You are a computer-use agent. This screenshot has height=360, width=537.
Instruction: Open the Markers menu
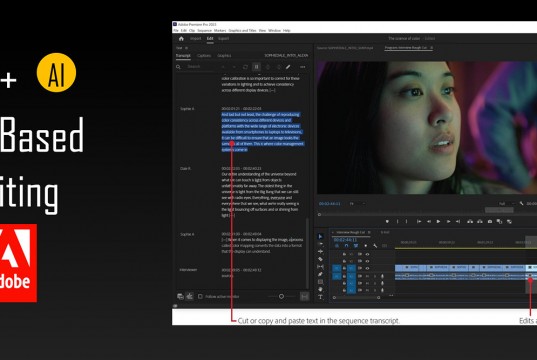tap(220, 30)
